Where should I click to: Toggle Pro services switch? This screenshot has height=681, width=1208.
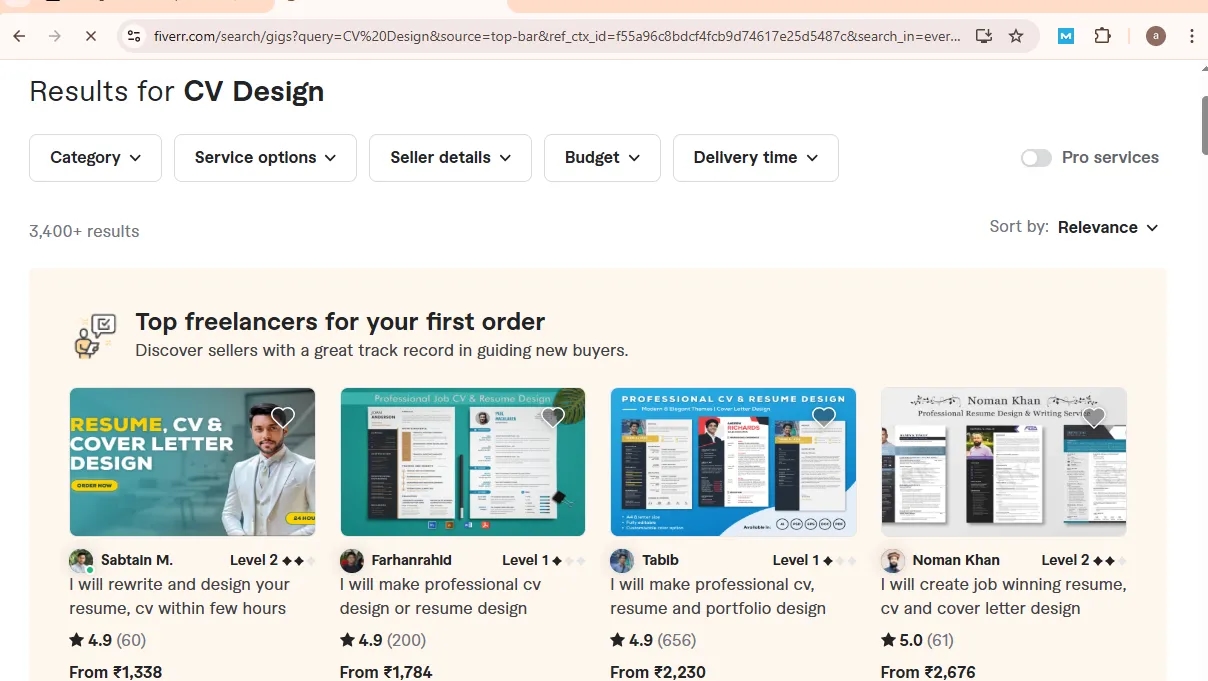[1036, 158]
